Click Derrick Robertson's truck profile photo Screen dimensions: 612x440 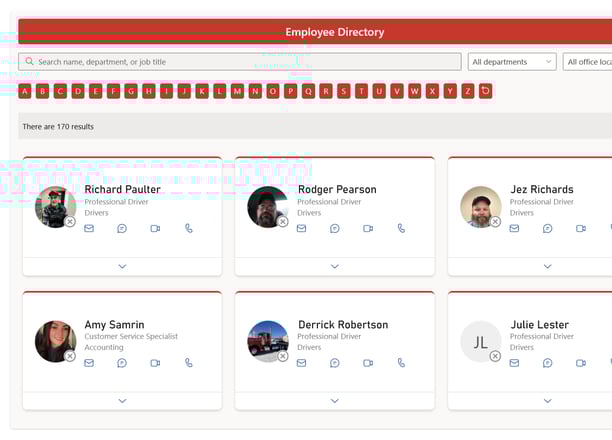click(x=268, y=342)
